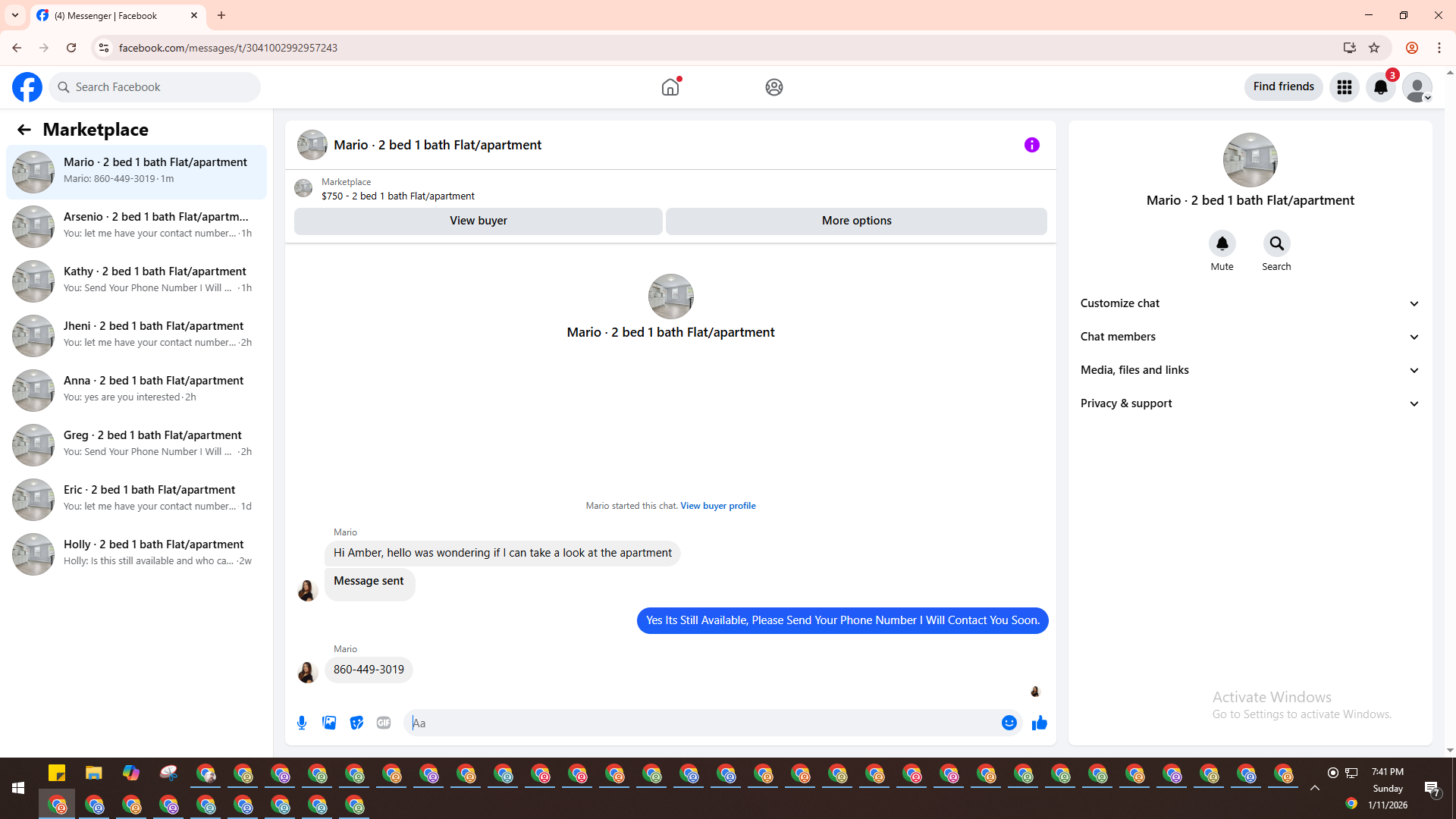
Task: Open the chat with Anna
Action: coord(136,391)
